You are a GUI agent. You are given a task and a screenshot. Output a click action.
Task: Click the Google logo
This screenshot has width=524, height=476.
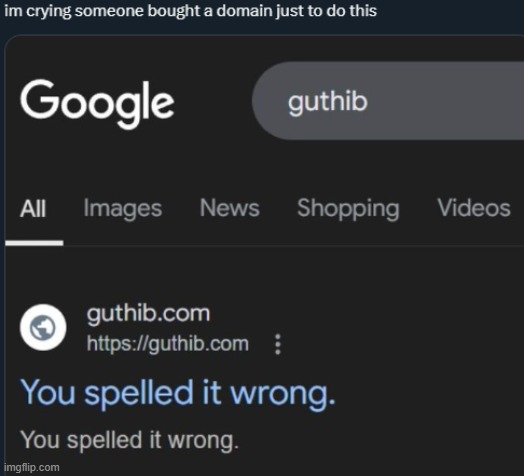coord(97,103)
